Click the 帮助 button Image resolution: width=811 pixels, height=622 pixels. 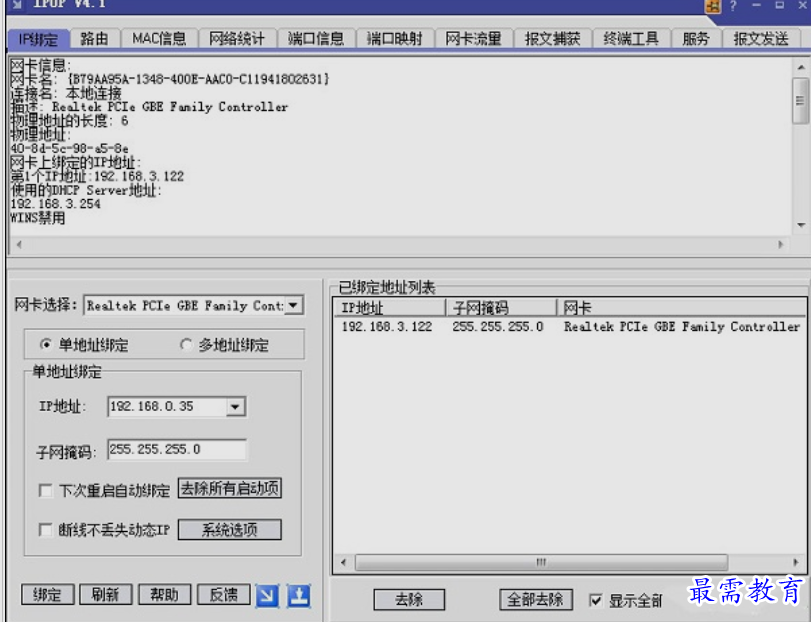click(164, 595)
